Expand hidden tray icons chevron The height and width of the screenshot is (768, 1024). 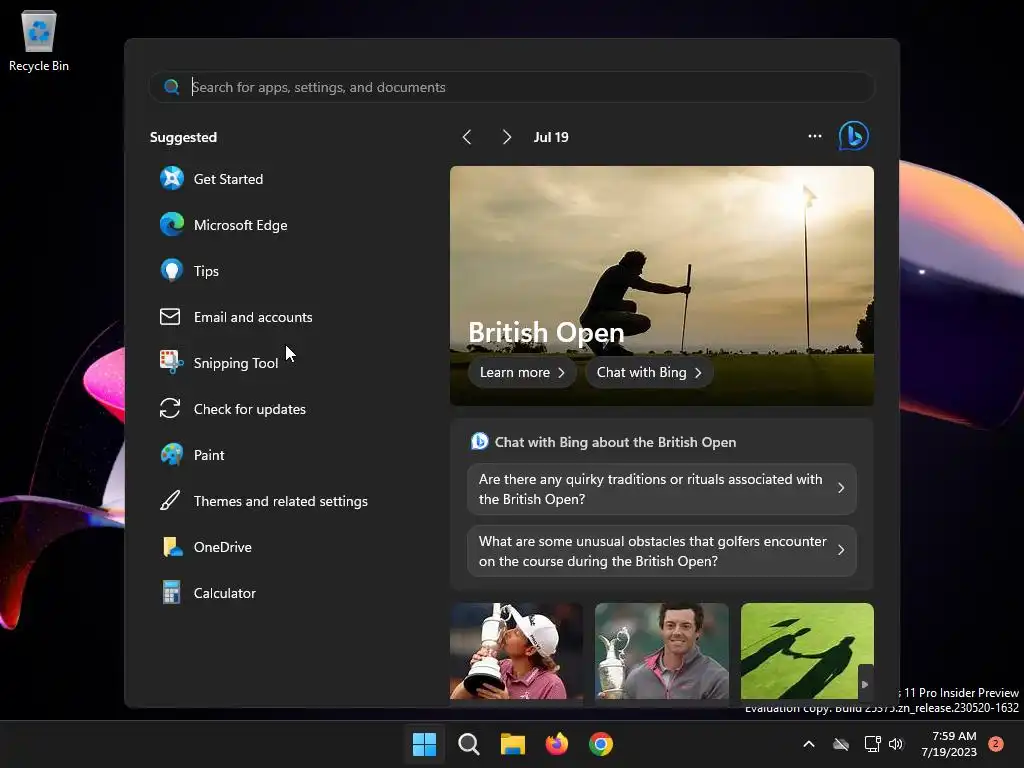808,744
